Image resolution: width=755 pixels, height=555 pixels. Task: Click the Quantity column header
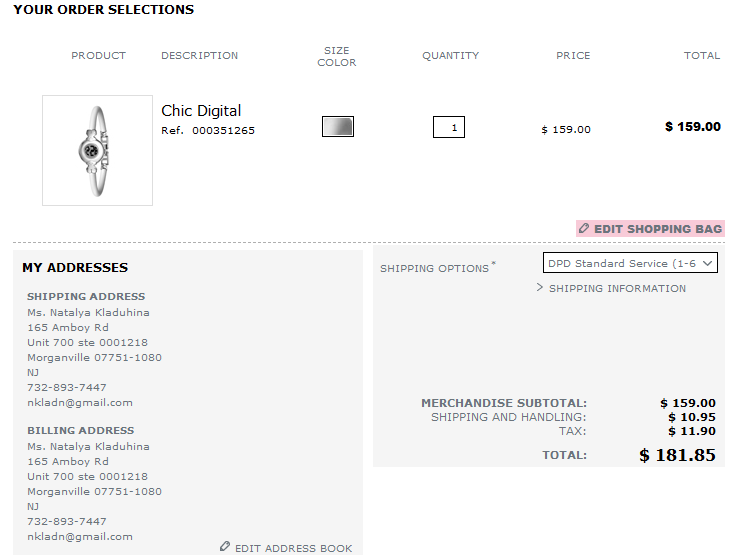(x=450, y=56)
